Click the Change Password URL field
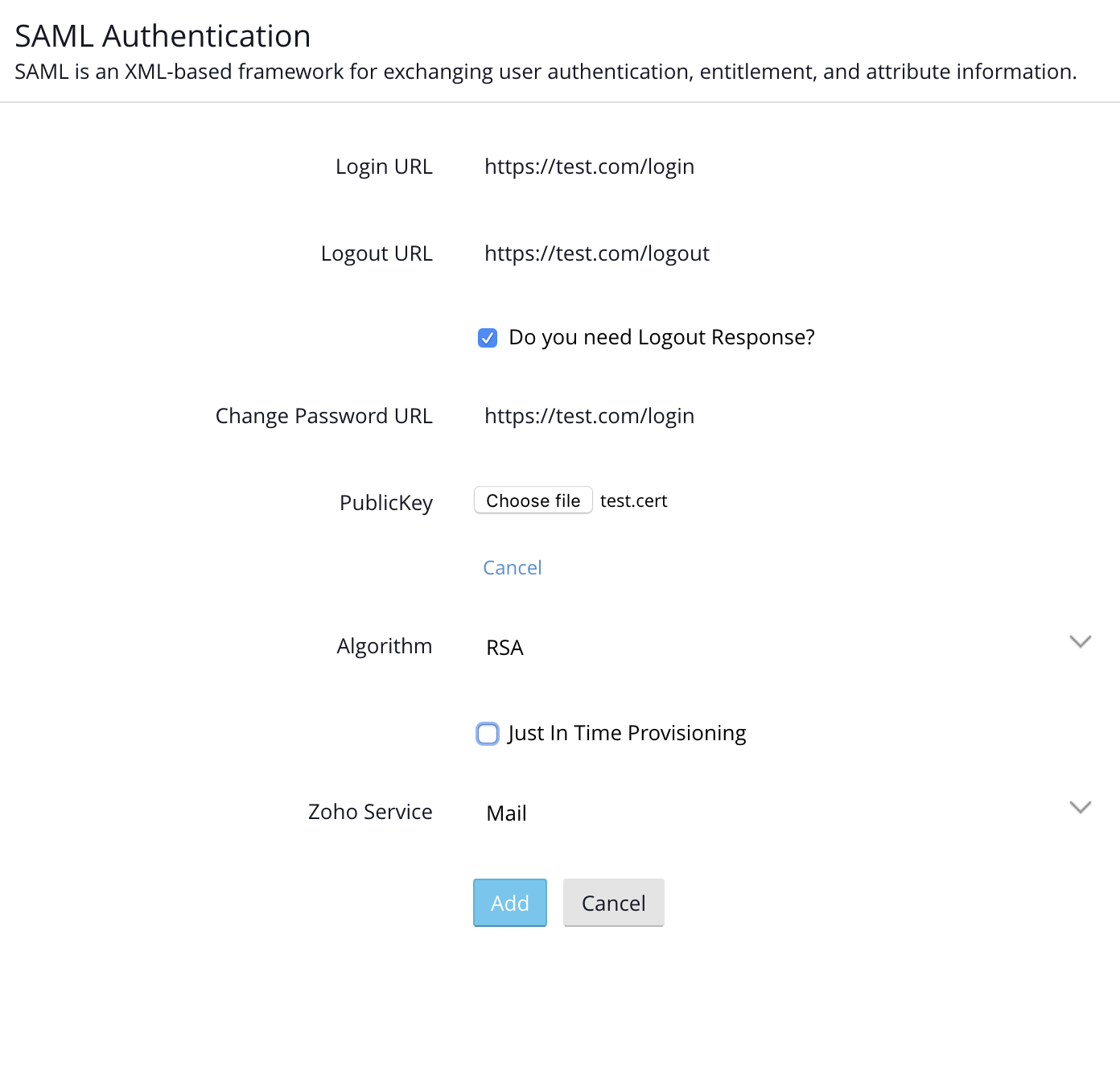This screenshot has width=1120, height=1091. coord(724,416)
